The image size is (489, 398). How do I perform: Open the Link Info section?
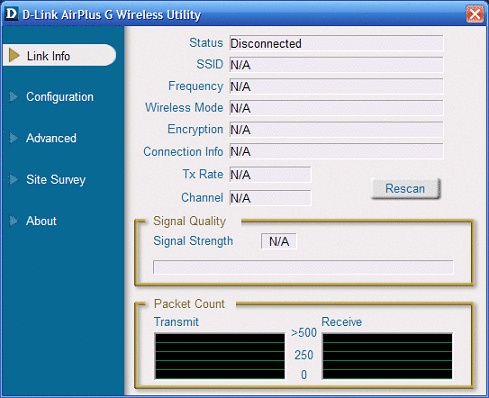[x=60, y=55]
